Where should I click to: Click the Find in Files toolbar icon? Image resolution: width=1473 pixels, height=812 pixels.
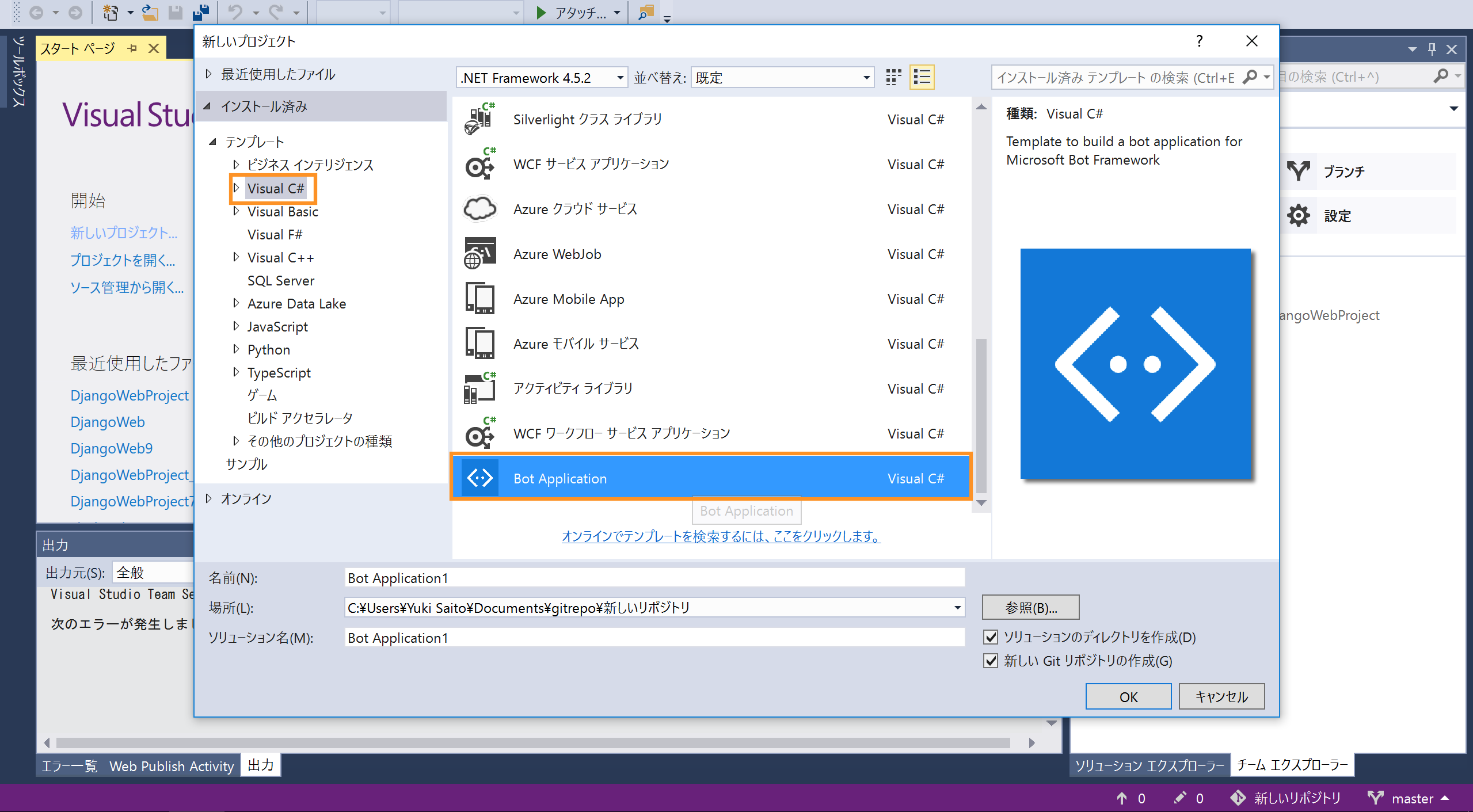coord(646,13)
